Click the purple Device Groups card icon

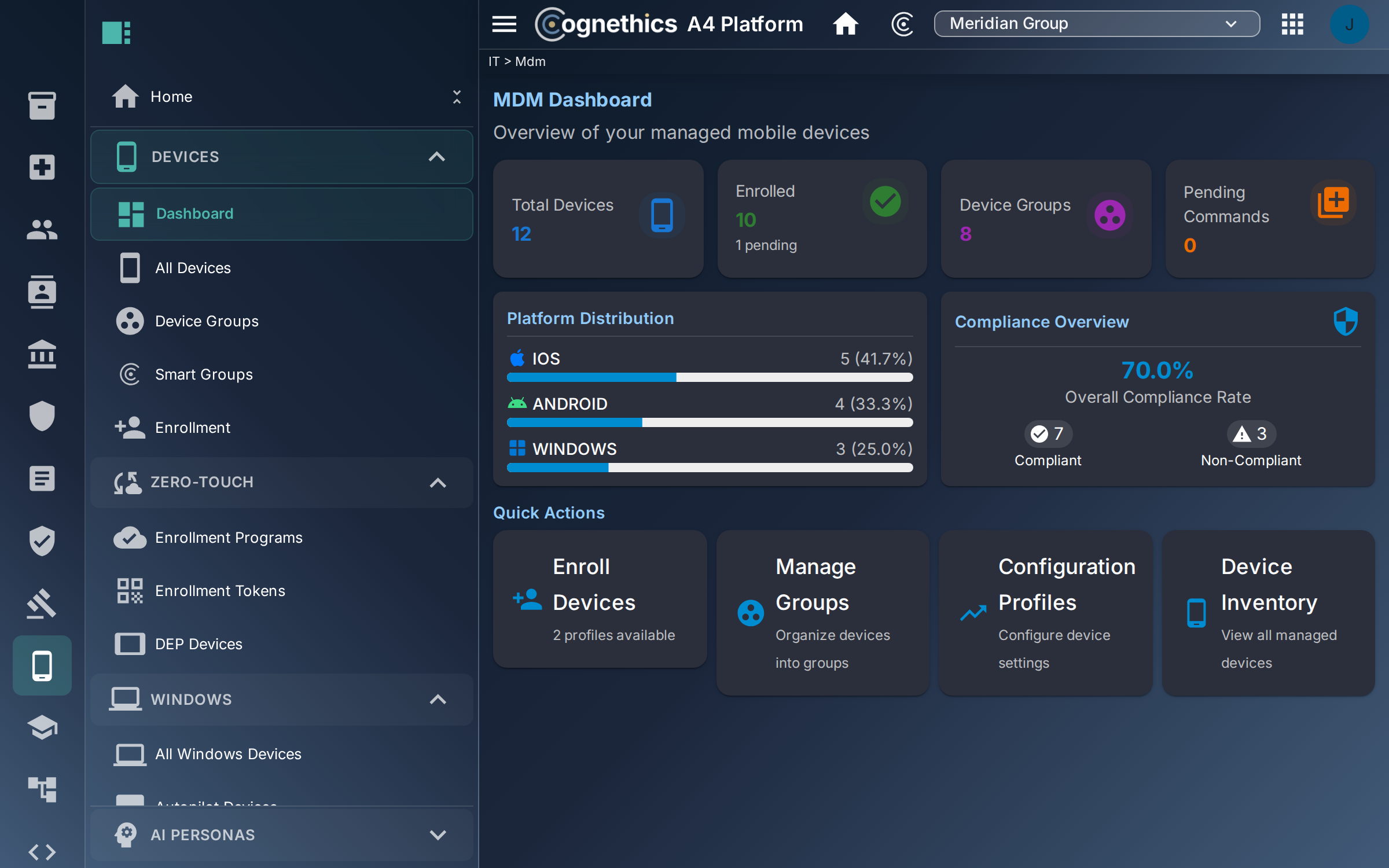pos(1109,215)
